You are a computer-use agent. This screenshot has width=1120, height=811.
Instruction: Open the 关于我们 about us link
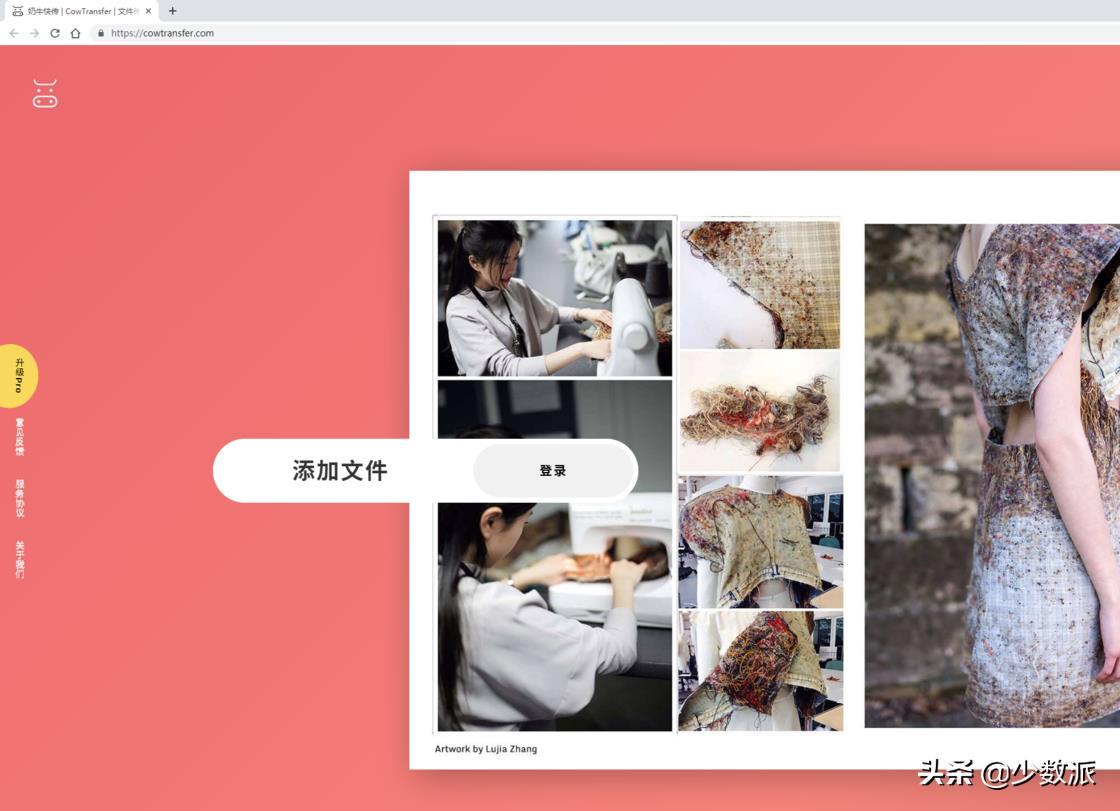[19, 560]
